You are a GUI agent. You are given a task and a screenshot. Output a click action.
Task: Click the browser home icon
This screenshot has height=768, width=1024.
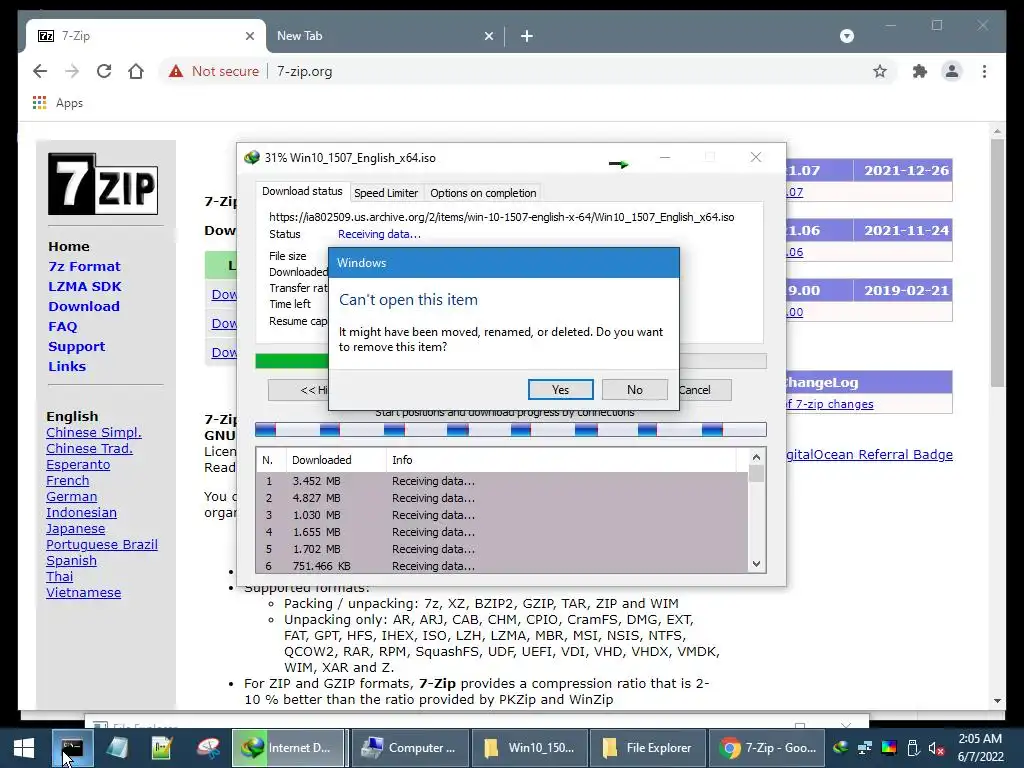pos(136,71)
